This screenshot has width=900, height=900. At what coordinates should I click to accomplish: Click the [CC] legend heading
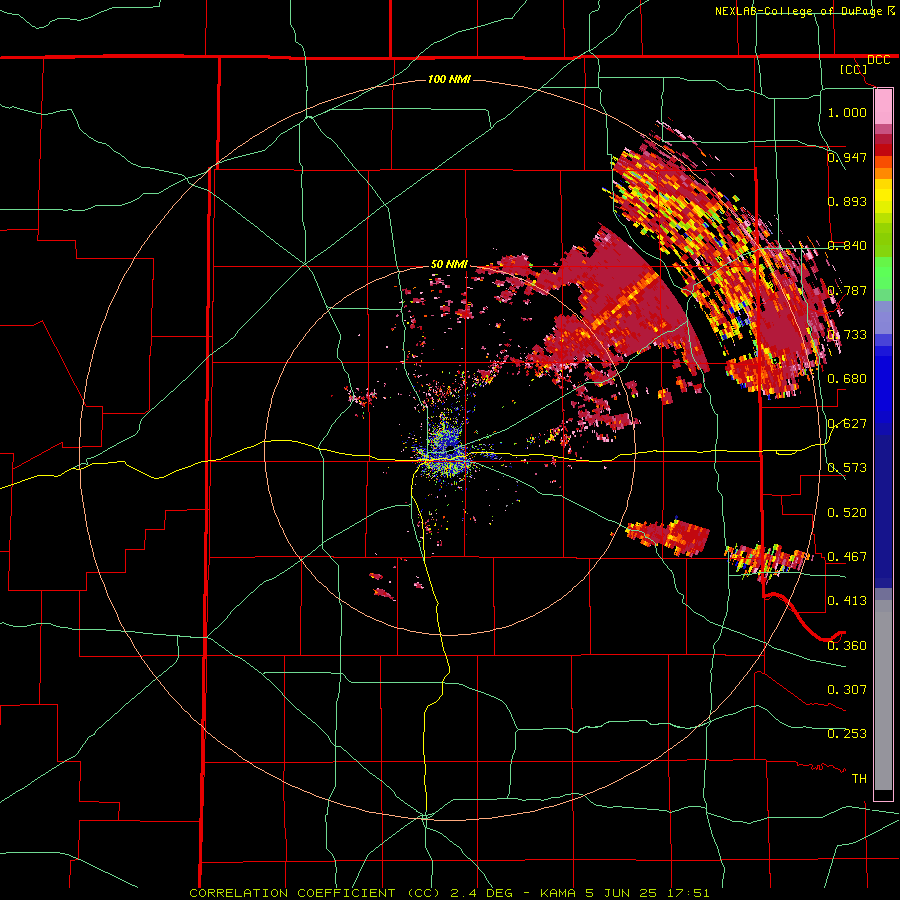click(853, 69)
